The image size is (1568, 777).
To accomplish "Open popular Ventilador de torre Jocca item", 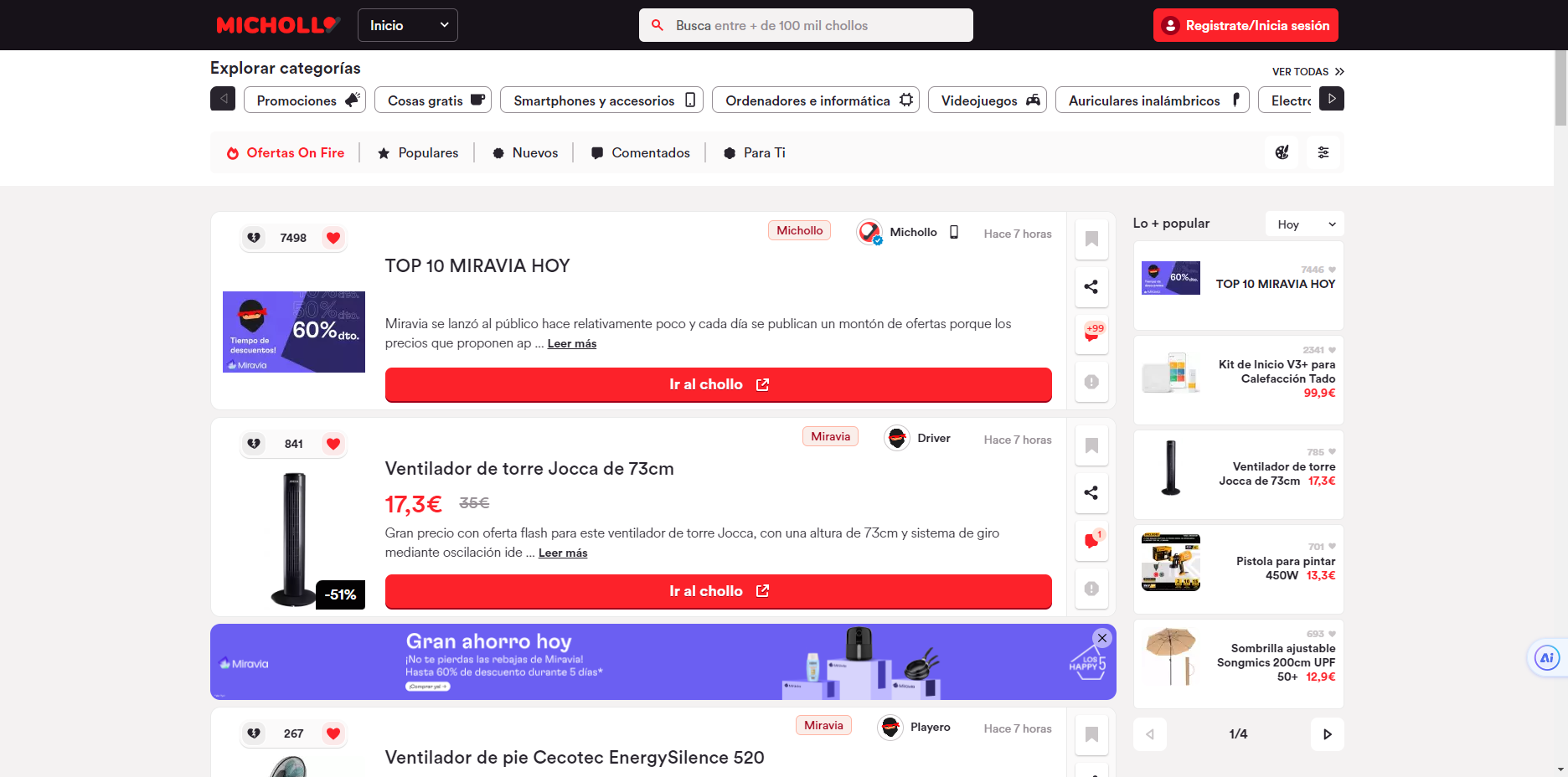I will click(1239, 475).
